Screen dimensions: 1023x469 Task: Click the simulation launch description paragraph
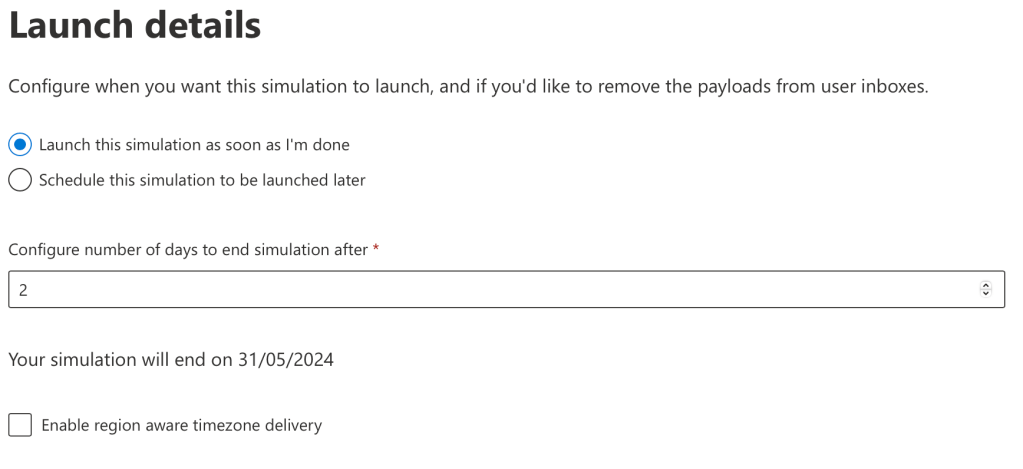coord(468,87)
